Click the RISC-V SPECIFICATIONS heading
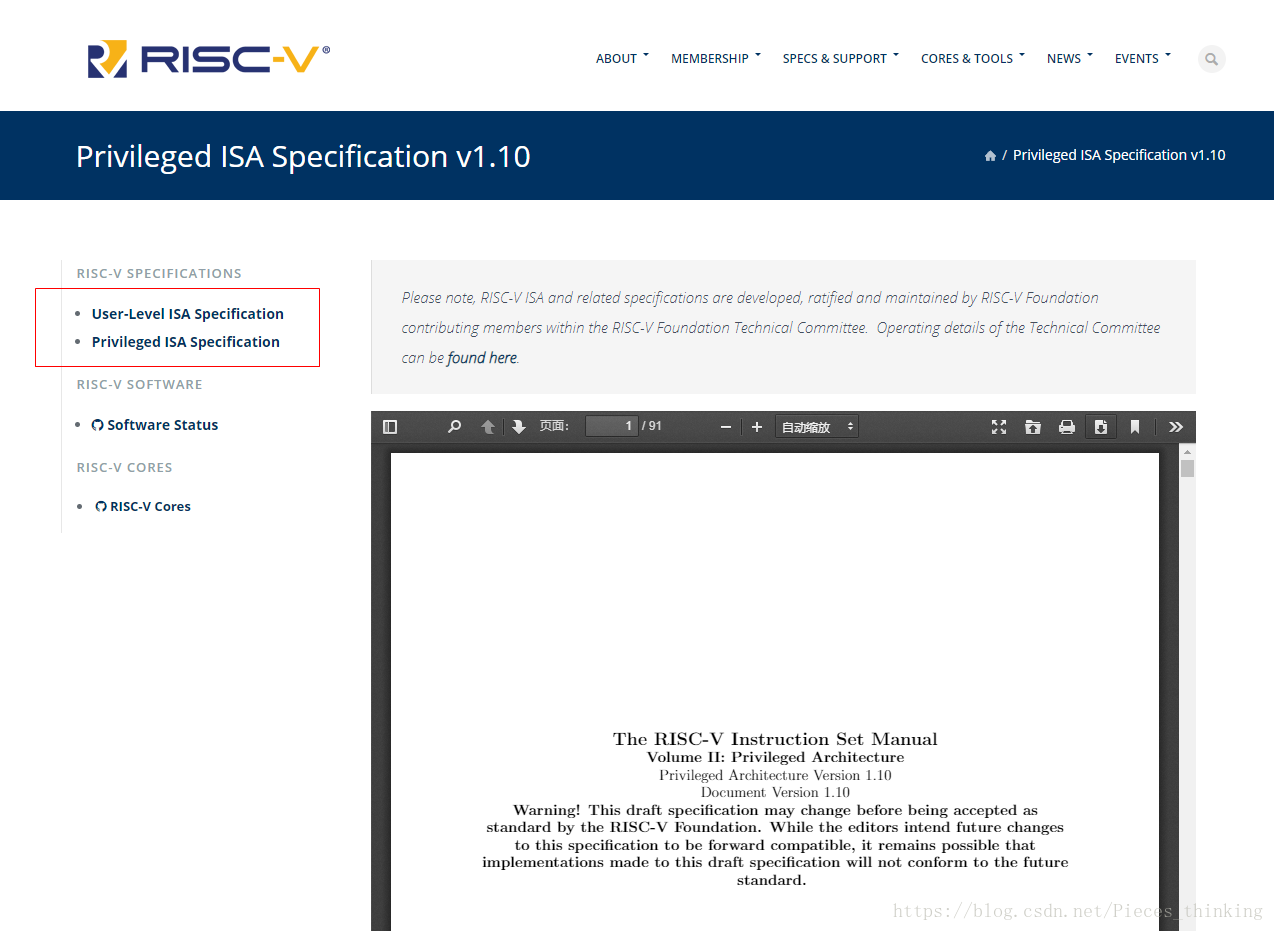1274x931 pixels. pyautogui.click(x=159, y=273)
